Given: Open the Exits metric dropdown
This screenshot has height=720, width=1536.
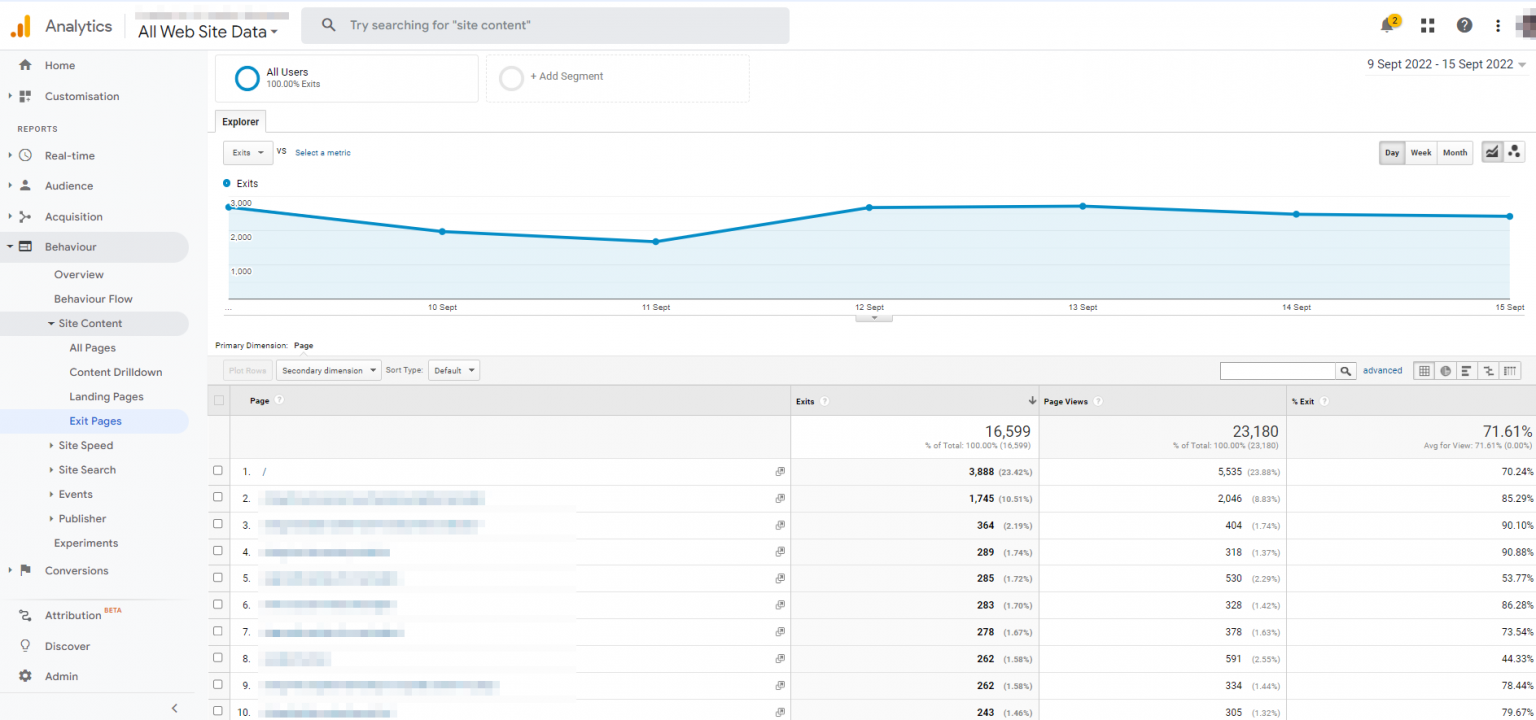Looking at the screenshot, I should pyautogui.click(x=248, y=152).
